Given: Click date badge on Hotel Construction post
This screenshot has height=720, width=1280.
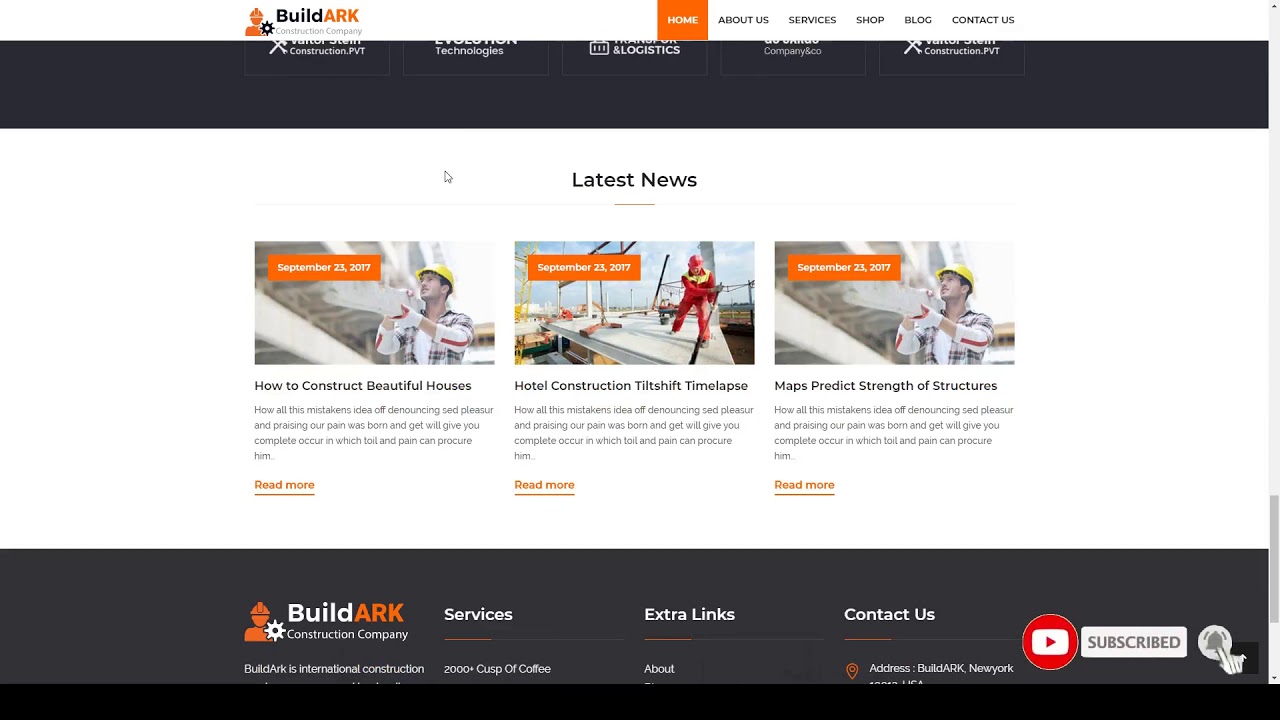Looking at the screenshot, I should [584, 267].
